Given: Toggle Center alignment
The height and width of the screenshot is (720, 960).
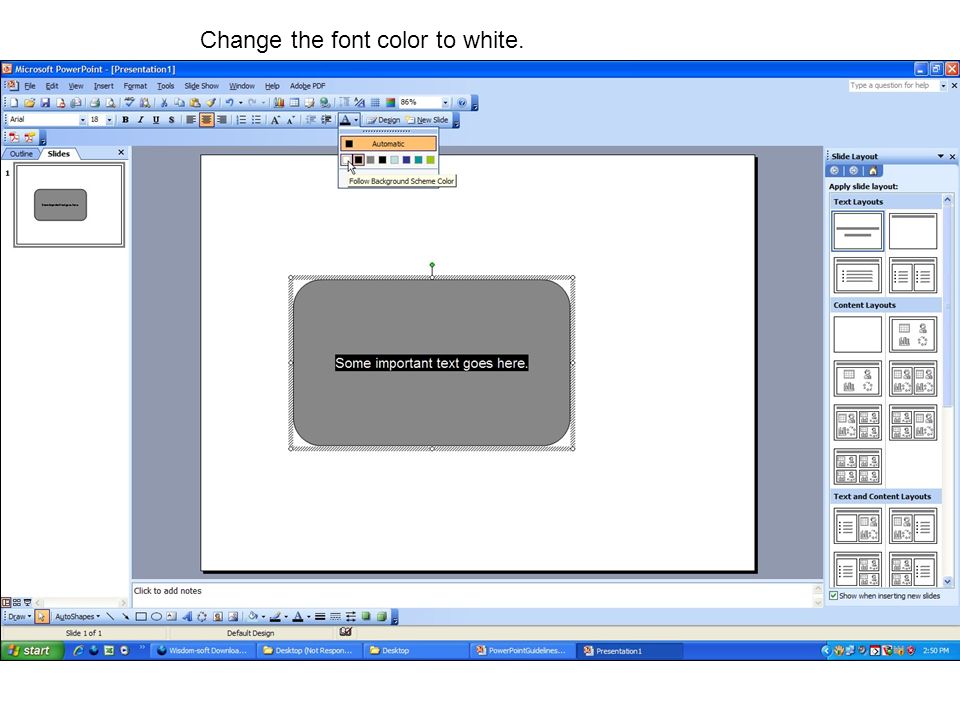Looking at the screenshot, I should [x=206, y=120].
